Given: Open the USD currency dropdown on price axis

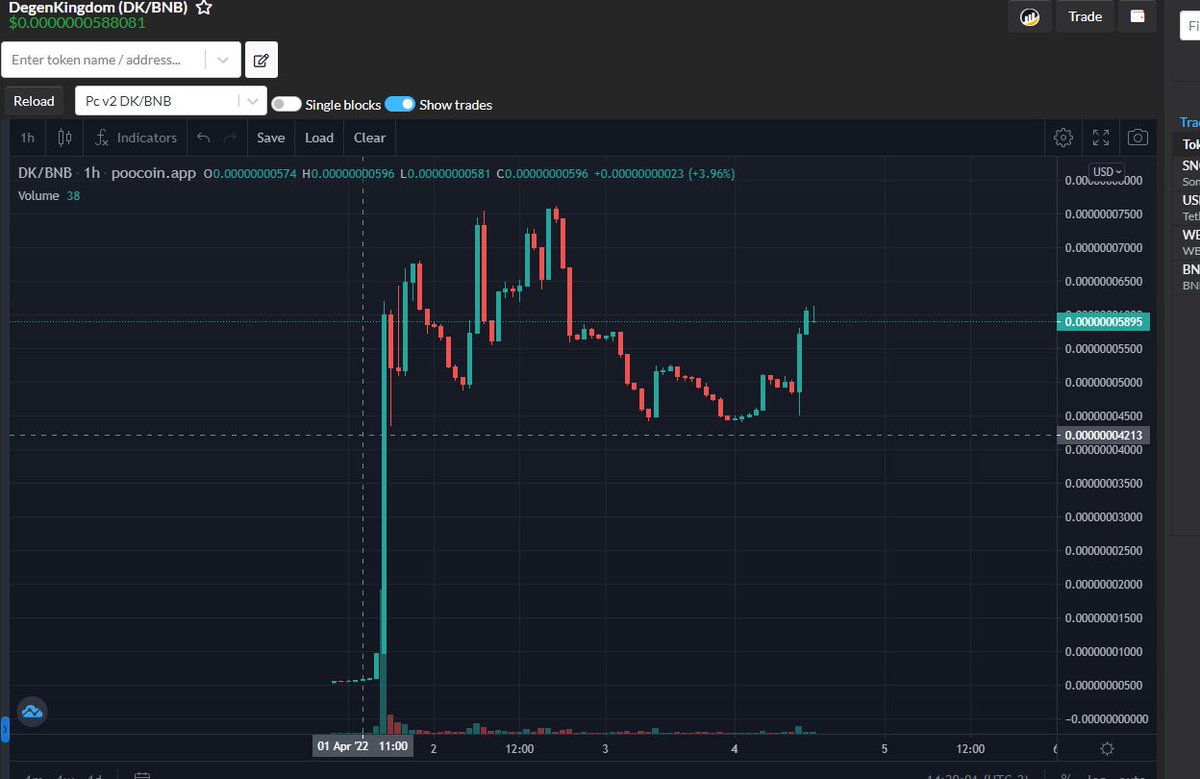Looking at the screenshot, I should pos(1105,171).
